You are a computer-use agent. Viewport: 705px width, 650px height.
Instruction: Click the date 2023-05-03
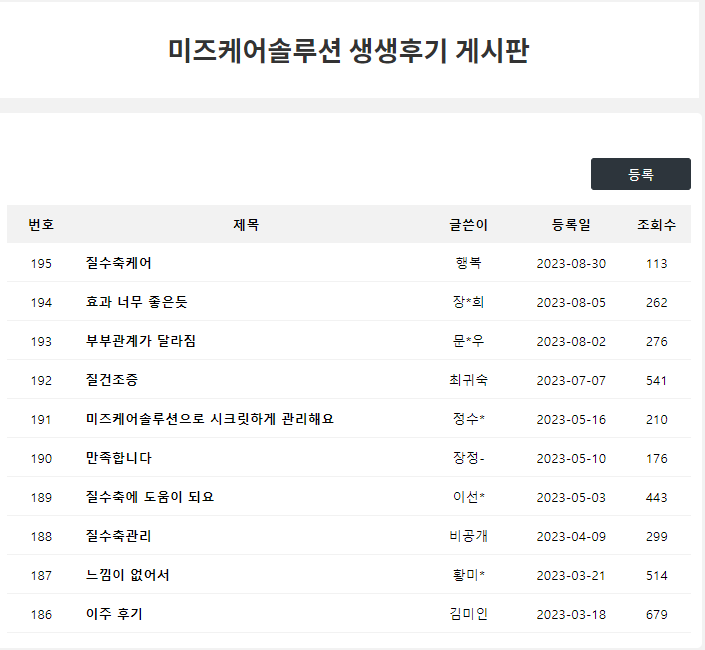(571, 498)
